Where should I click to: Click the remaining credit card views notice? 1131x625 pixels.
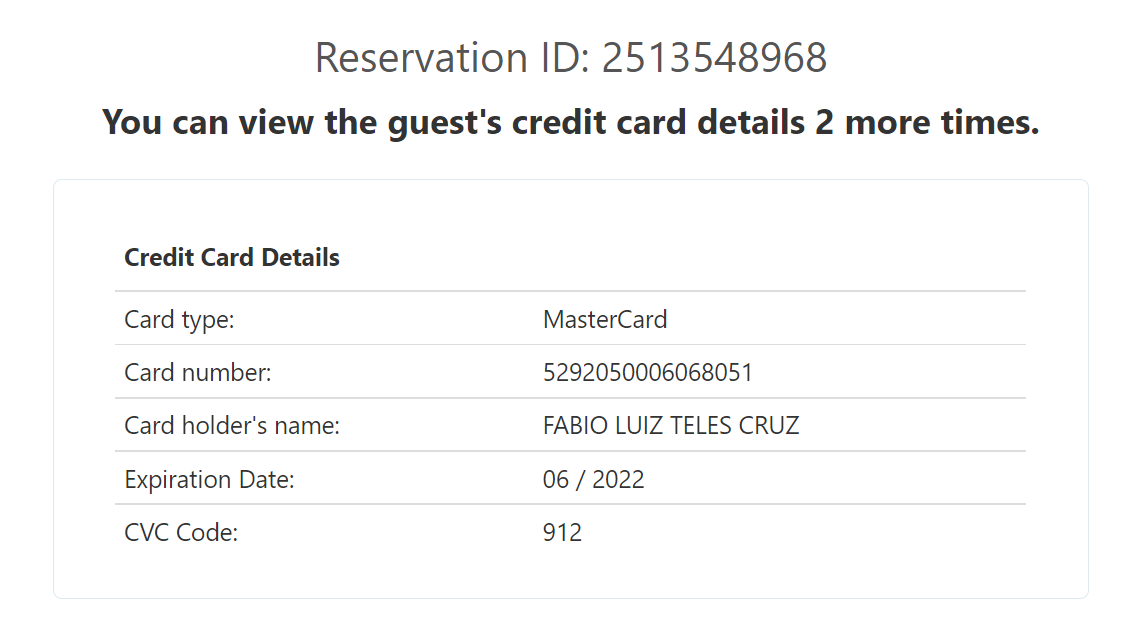570,123
